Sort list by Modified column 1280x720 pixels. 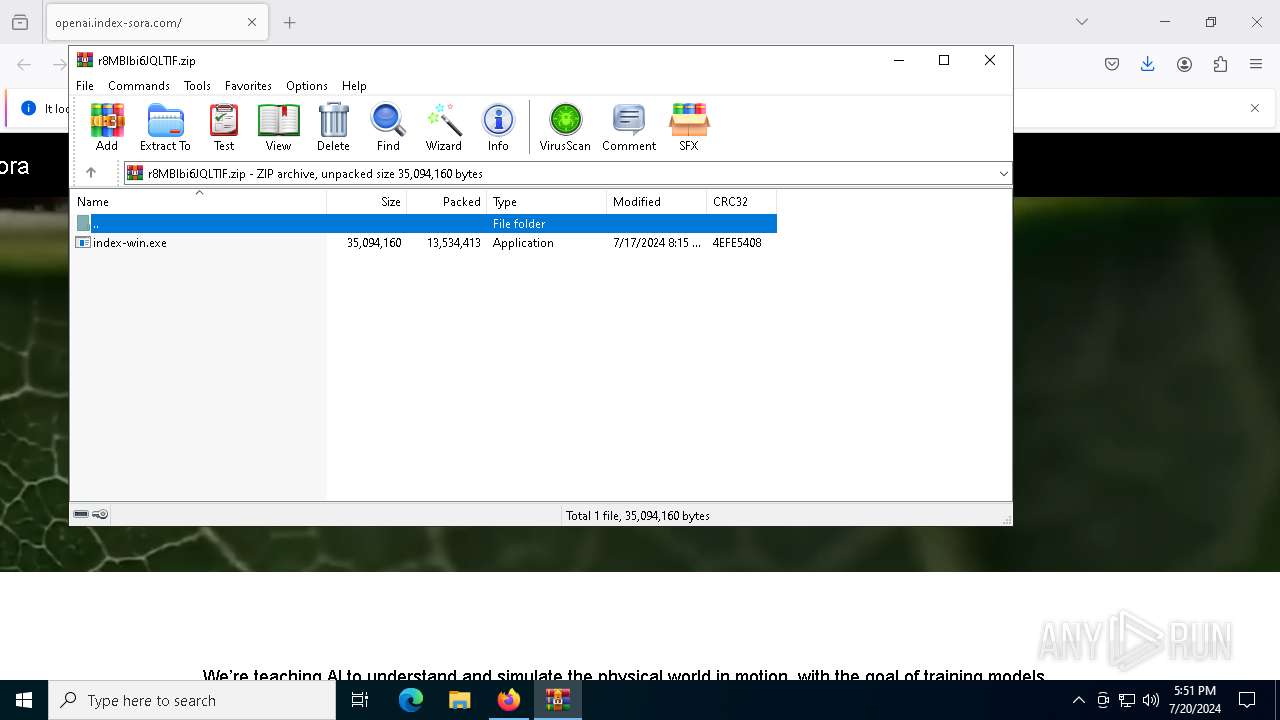(x=656, y=202)
